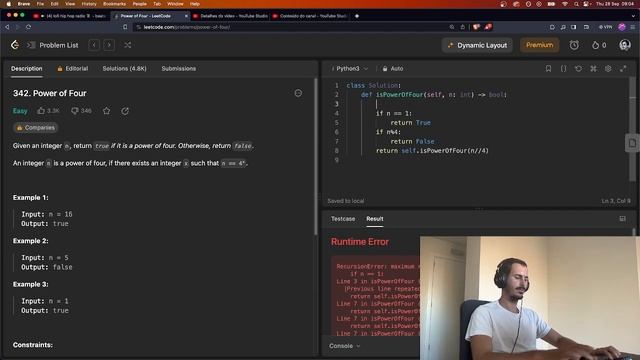
Task: Click the Wi-Fi status icon
Action: click(x=565, y=4)
